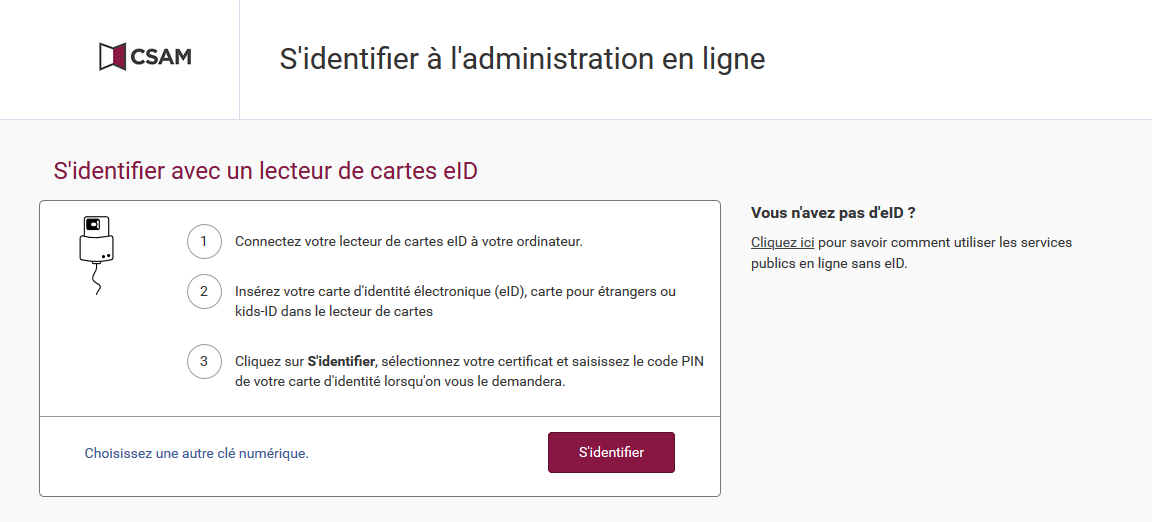Image resolution: width=1152 pixels, height=522 pixels.
Task: Click the step 2 number circle
Action: click(204, 291)
